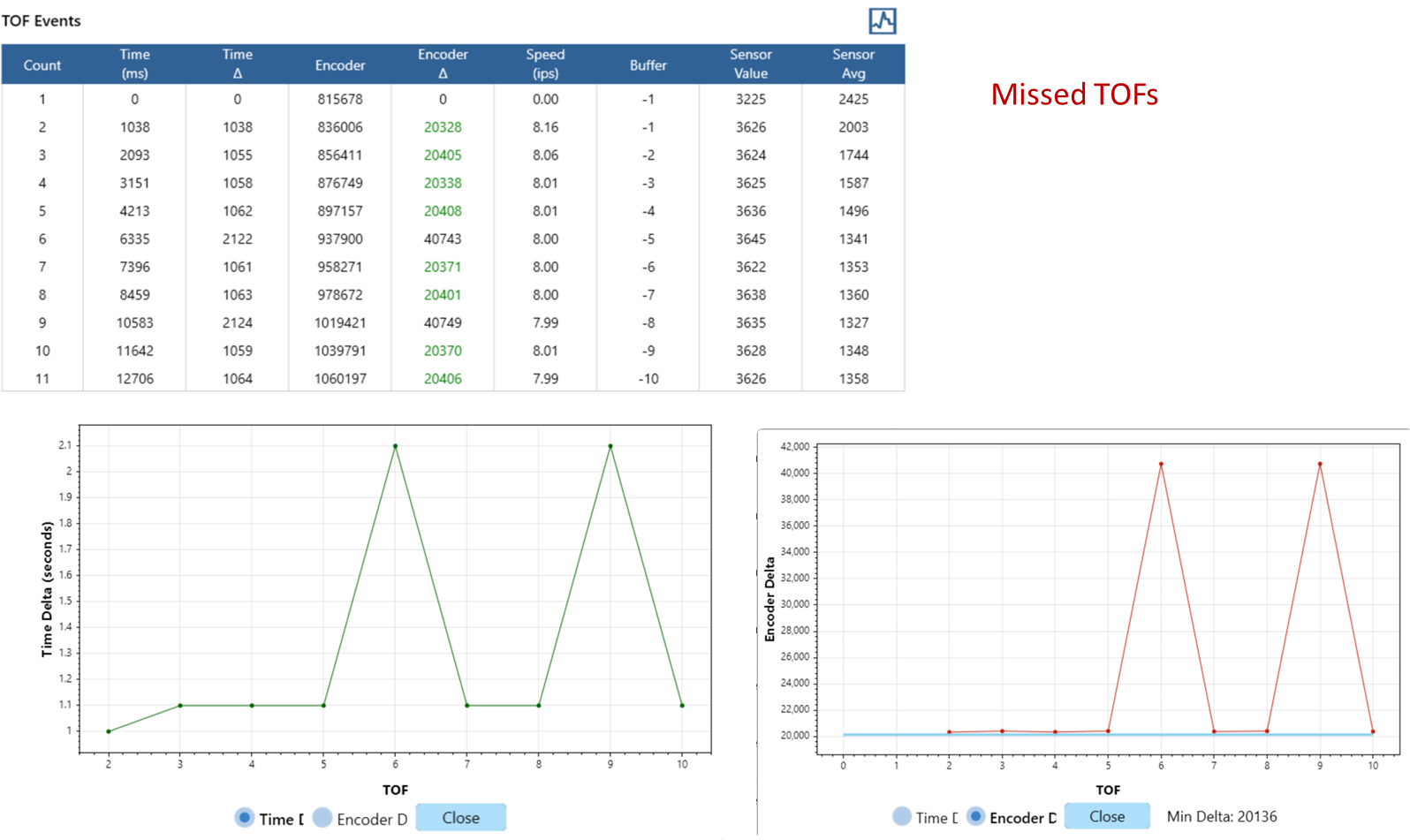Select Time radio button in red chart

tap(902, 816)
